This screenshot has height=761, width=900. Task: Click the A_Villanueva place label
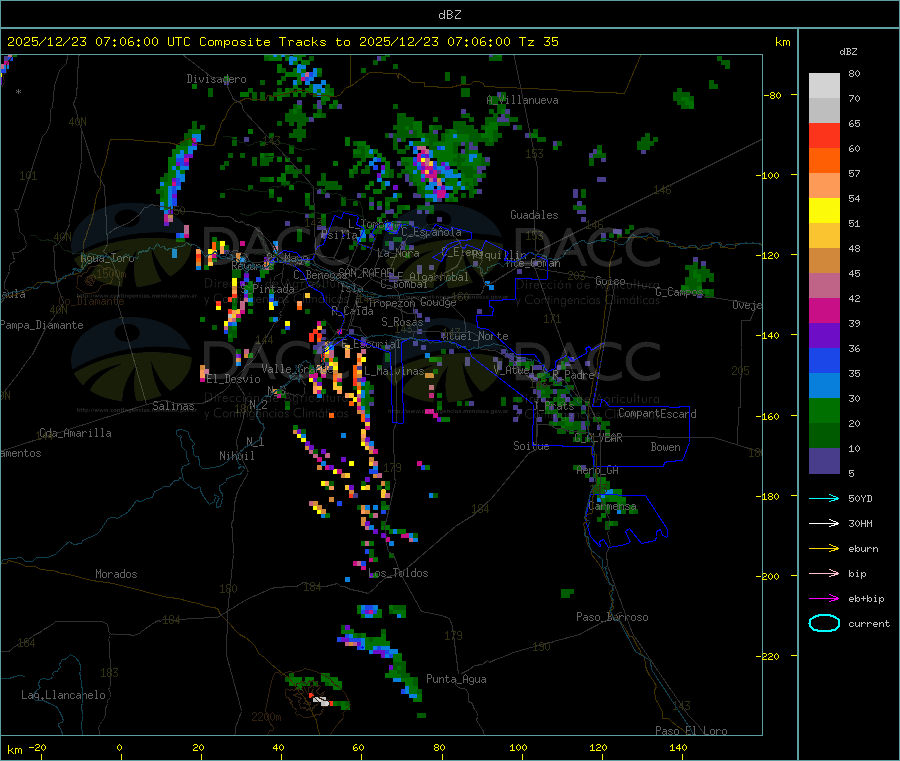522,100
